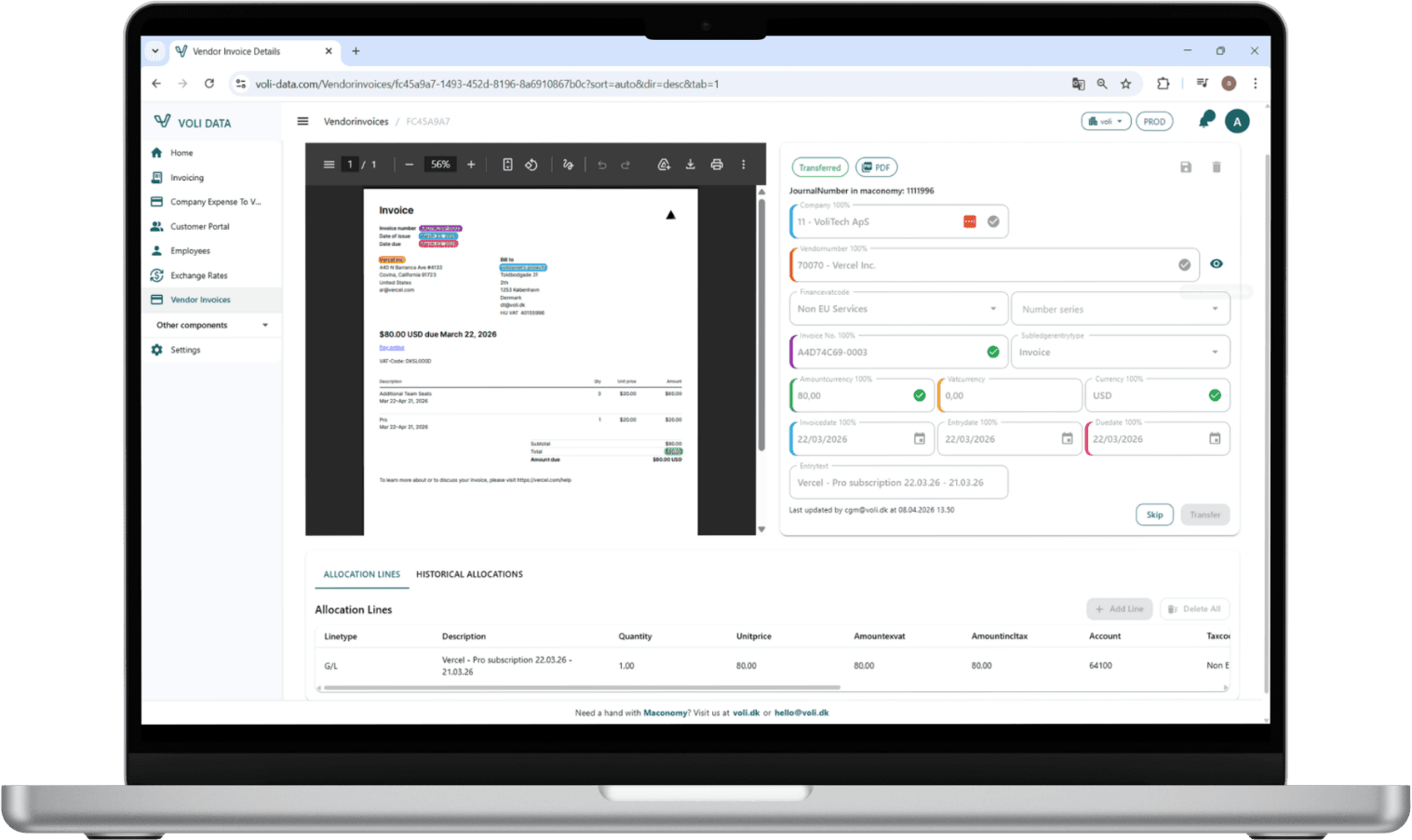Viewport: 1412px width, 840px height.
Task: Switch to the Historical Allocations tab
Action: 469,574
